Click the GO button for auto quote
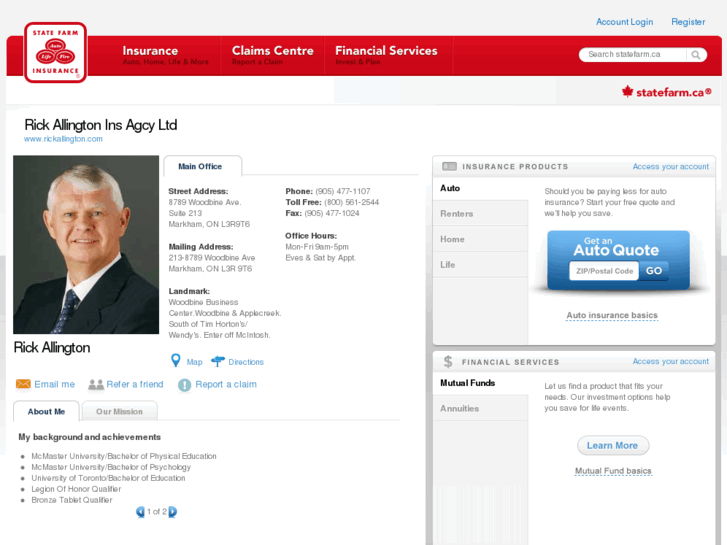Image resolution: width=727 pixels, height=545 pixels. [x=654, y=271]
